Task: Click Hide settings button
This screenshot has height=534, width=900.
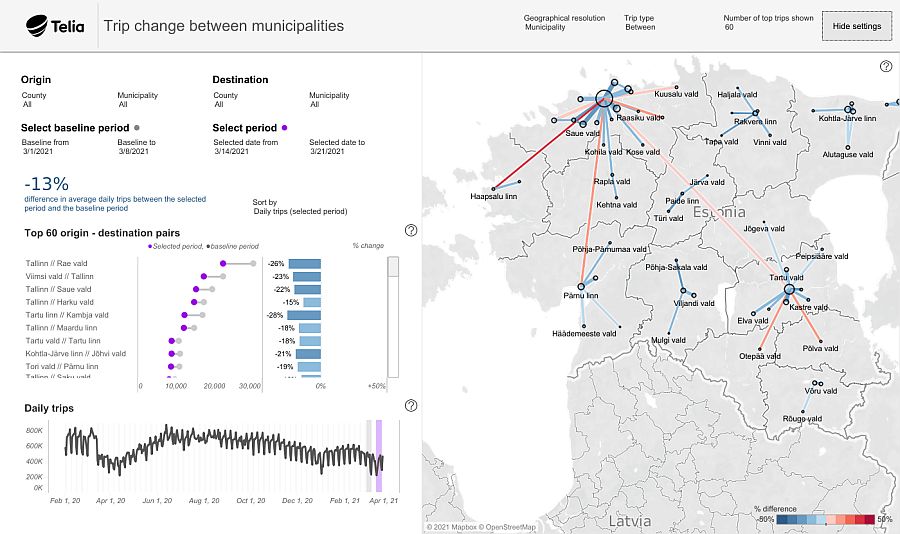Action: (857, 26)
